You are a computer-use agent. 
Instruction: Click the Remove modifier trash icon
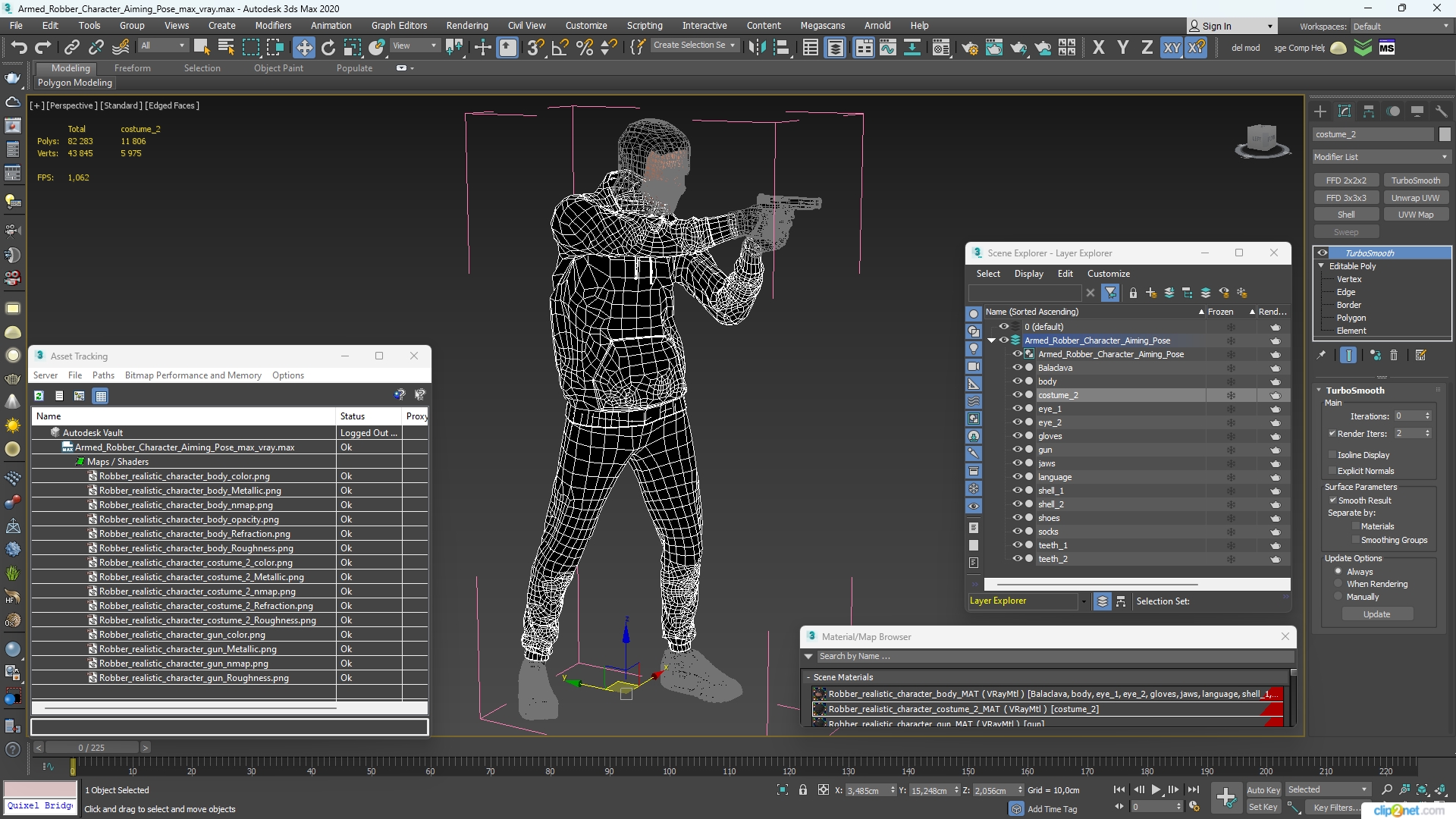click(1394, 355)
